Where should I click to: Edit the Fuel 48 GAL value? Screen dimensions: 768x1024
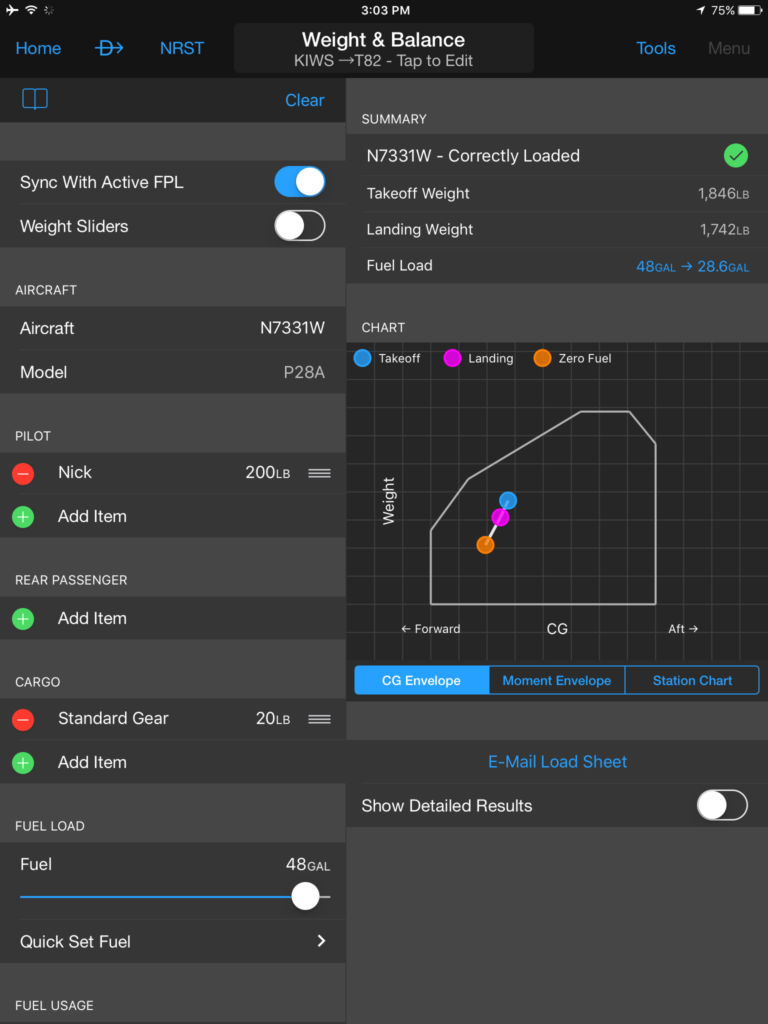click(x=308, y=865)
